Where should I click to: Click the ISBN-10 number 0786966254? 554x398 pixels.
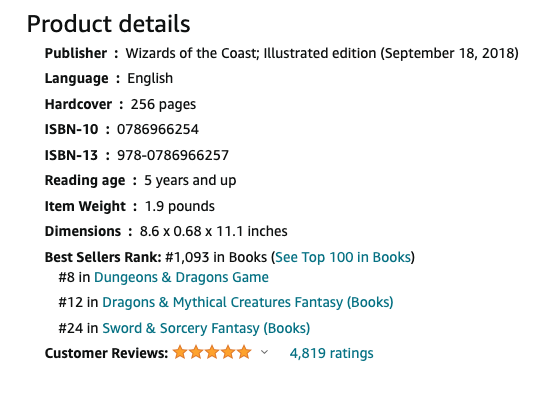158,129
